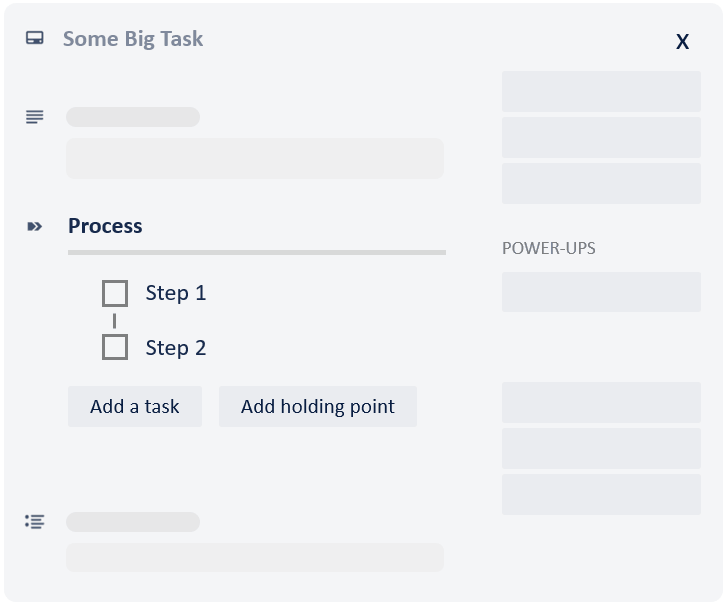726x604 pixels.
Task: Click the checklist icon below the buttons
Action: [x=35, y=522]
